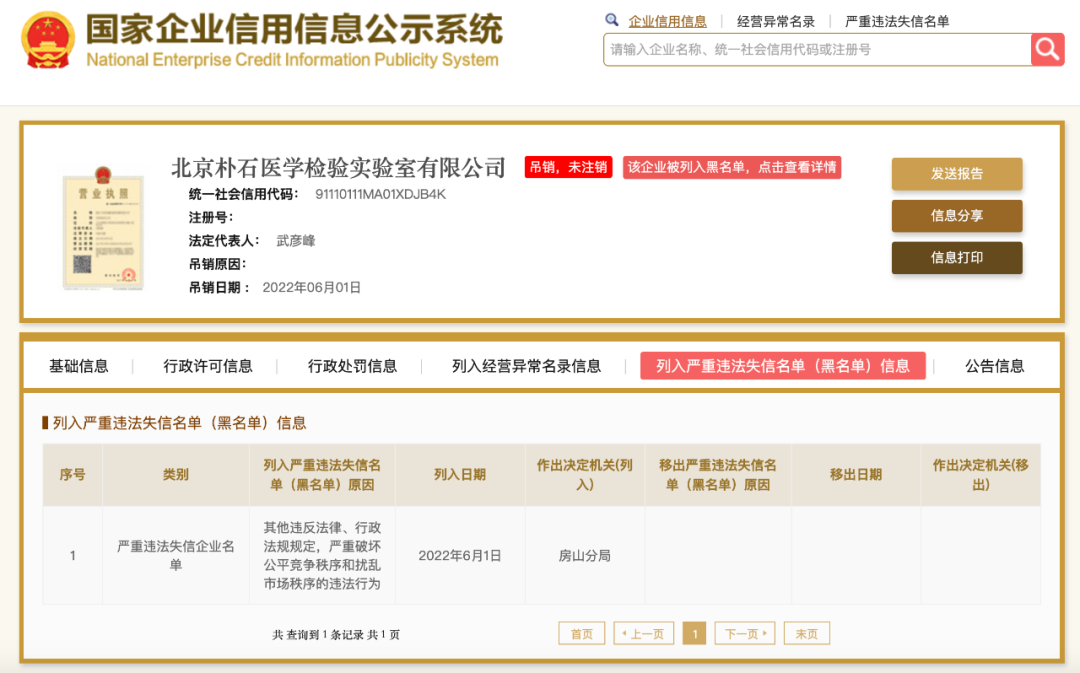This screenshot has height=673, width=1080.
Task: Switch to the 行政许可信息 tab
Action: (207, 366)
